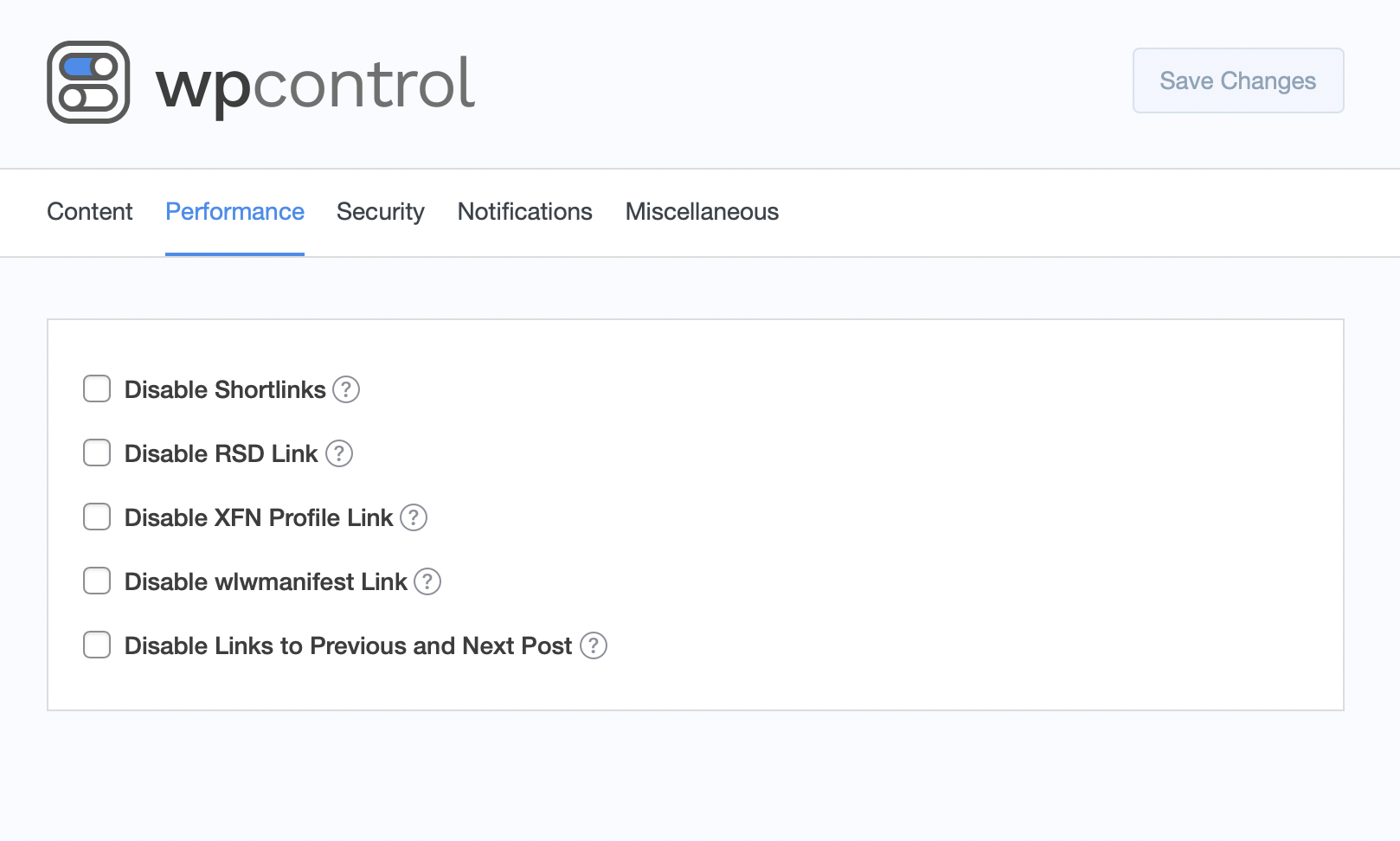The height and width of the screenshot is (841, 1400).
Task: Enable the Disable Shortlinks checkbox
Action: pos(97,389)
